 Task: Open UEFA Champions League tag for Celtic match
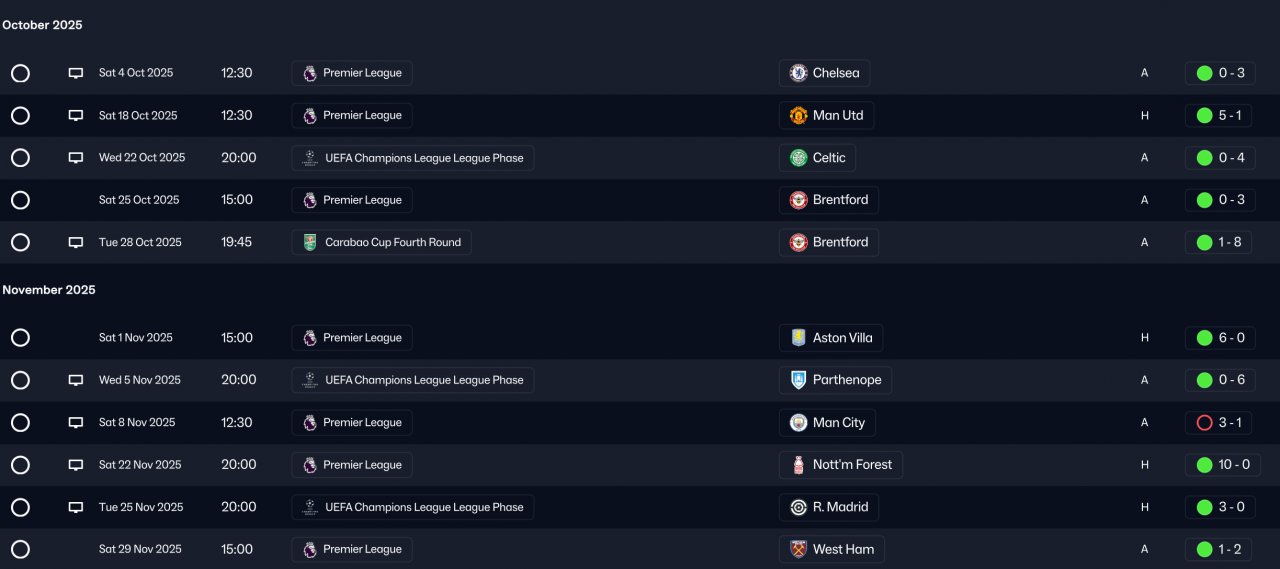pos(413,158)
